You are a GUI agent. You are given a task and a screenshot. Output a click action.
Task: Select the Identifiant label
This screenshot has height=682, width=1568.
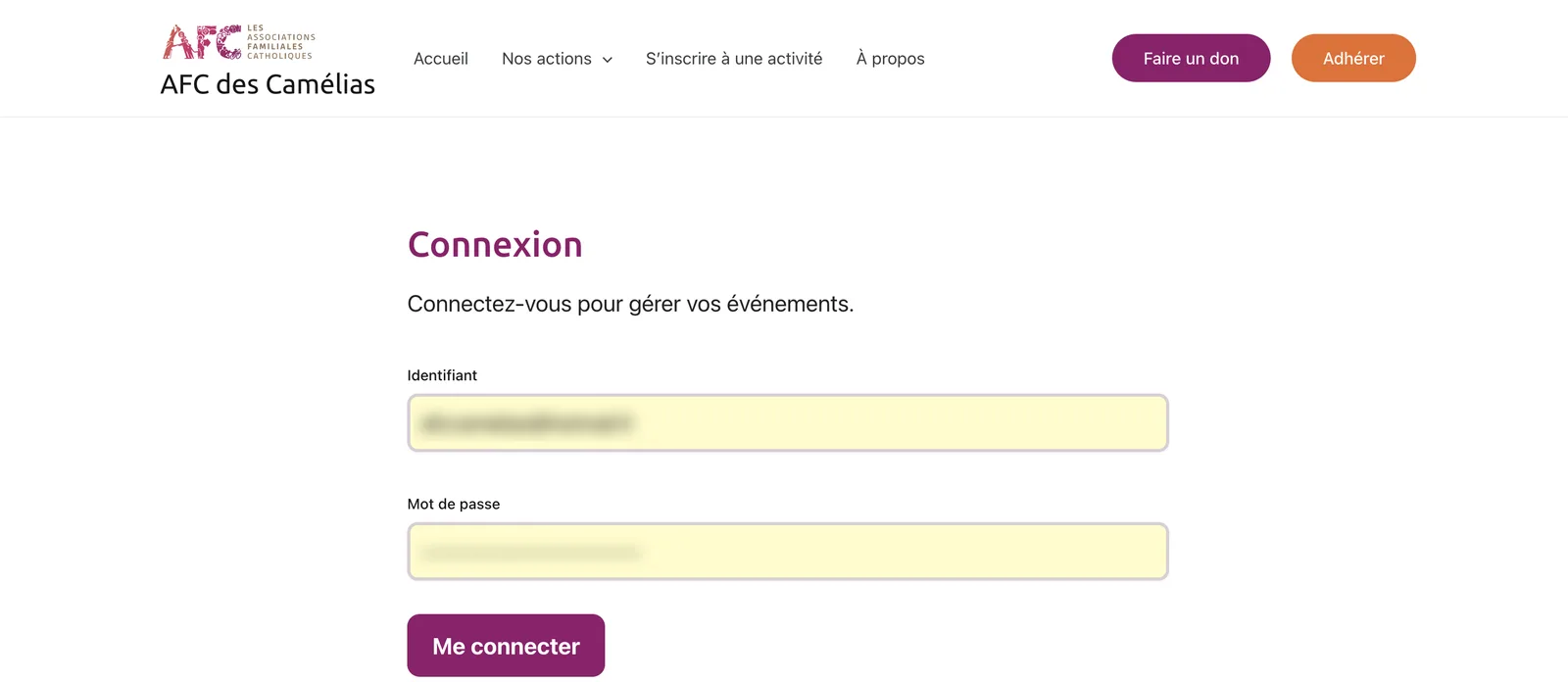[442, 375]
